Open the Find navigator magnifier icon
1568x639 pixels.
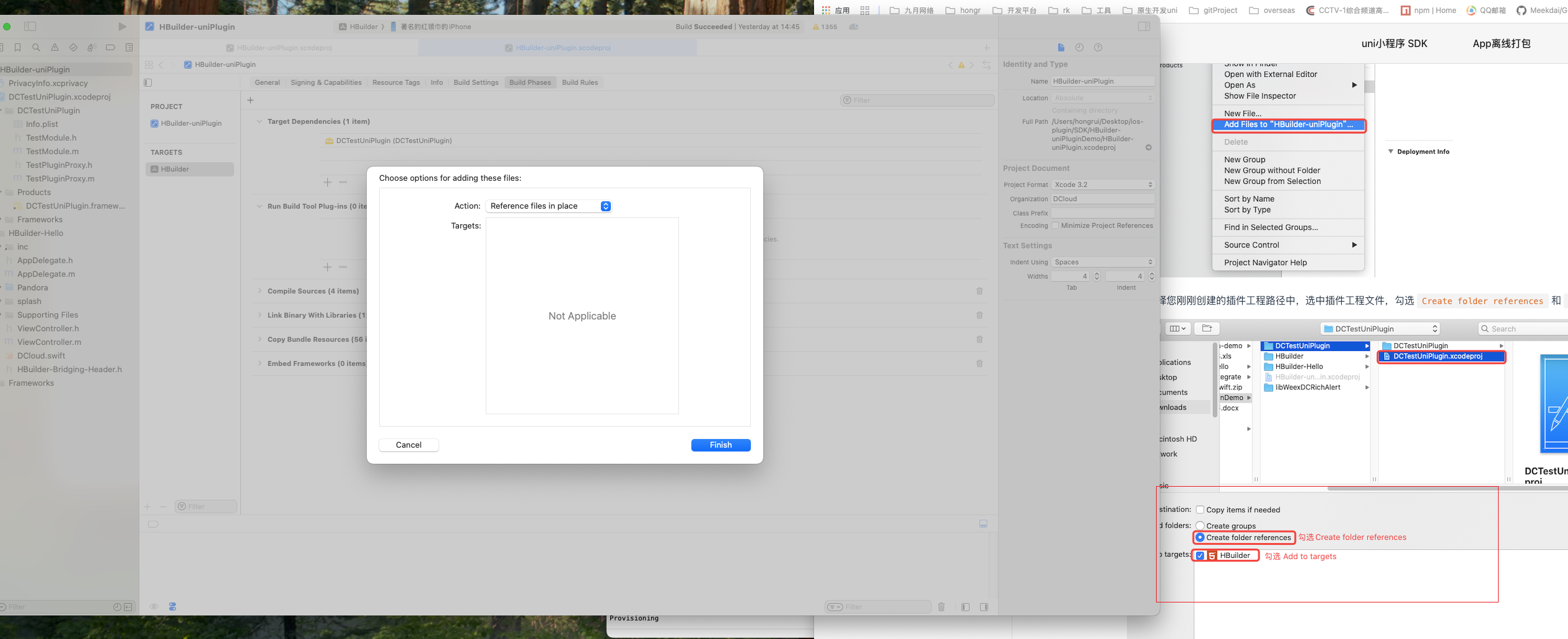[36, 48]
